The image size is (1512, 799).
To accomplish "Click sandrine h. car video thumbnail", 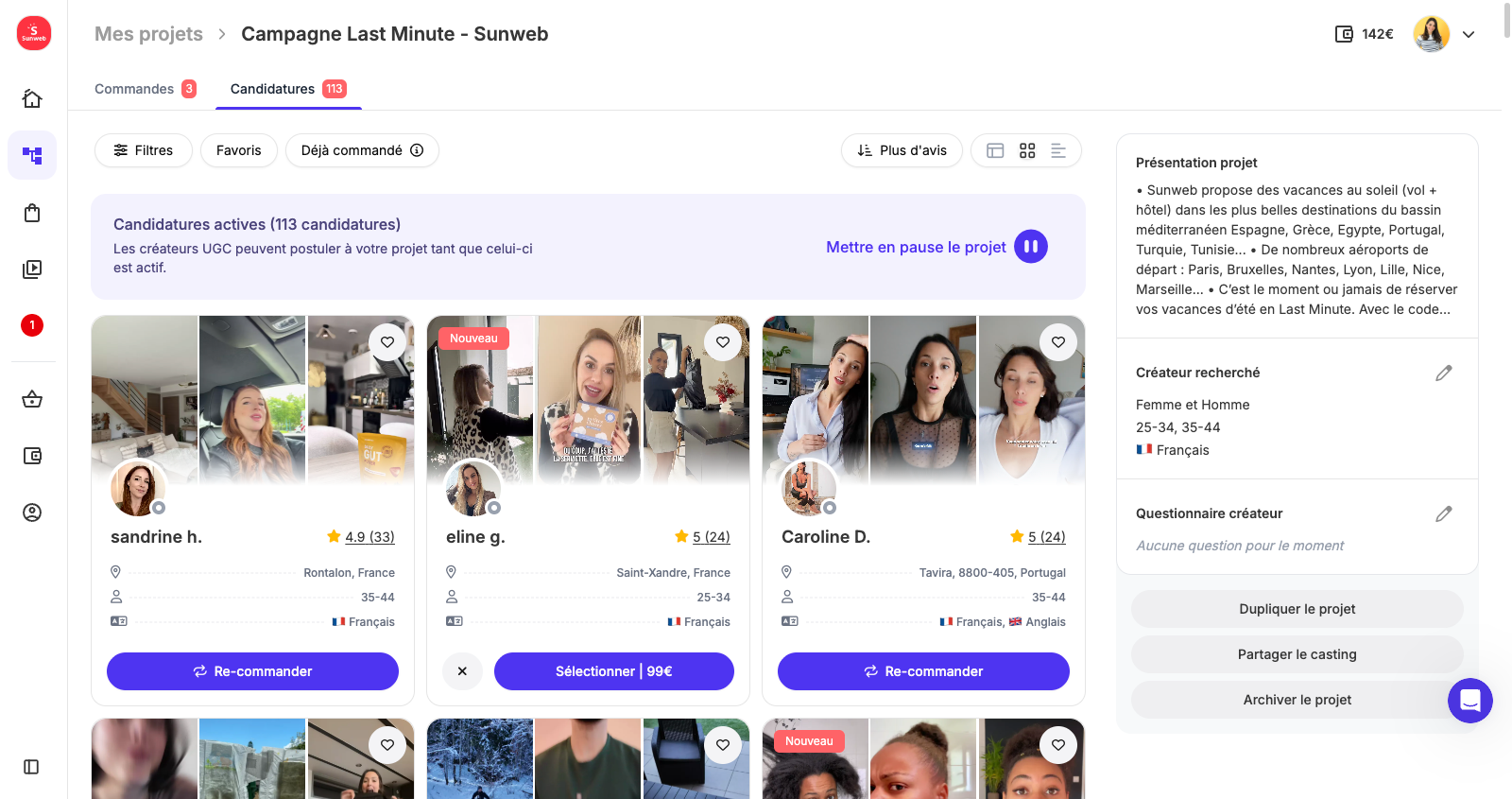I will click(252, 399).
